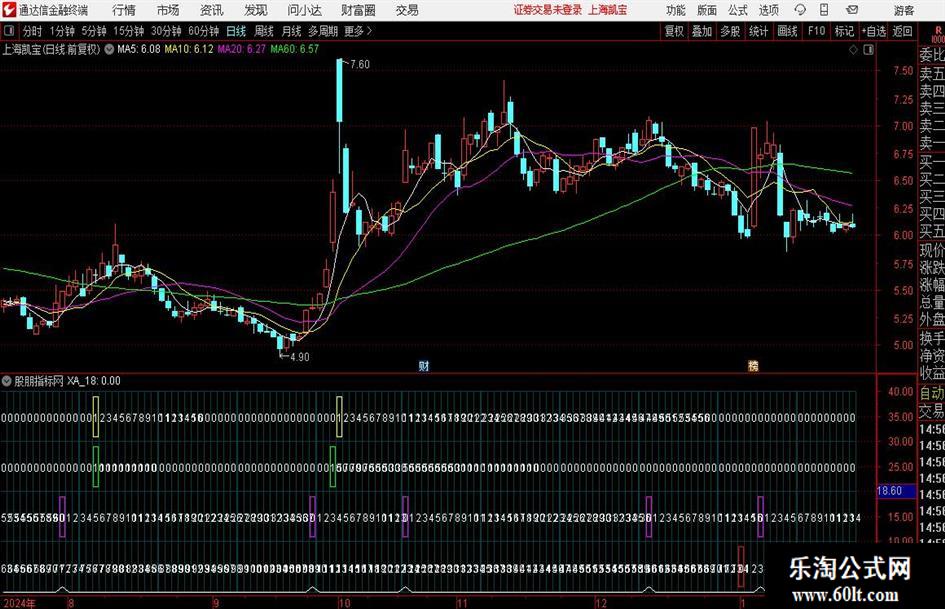Switch to the 30分钟 period tab
Screen dimensions: 945x609
pyautogui.click(x=166, y=31)
